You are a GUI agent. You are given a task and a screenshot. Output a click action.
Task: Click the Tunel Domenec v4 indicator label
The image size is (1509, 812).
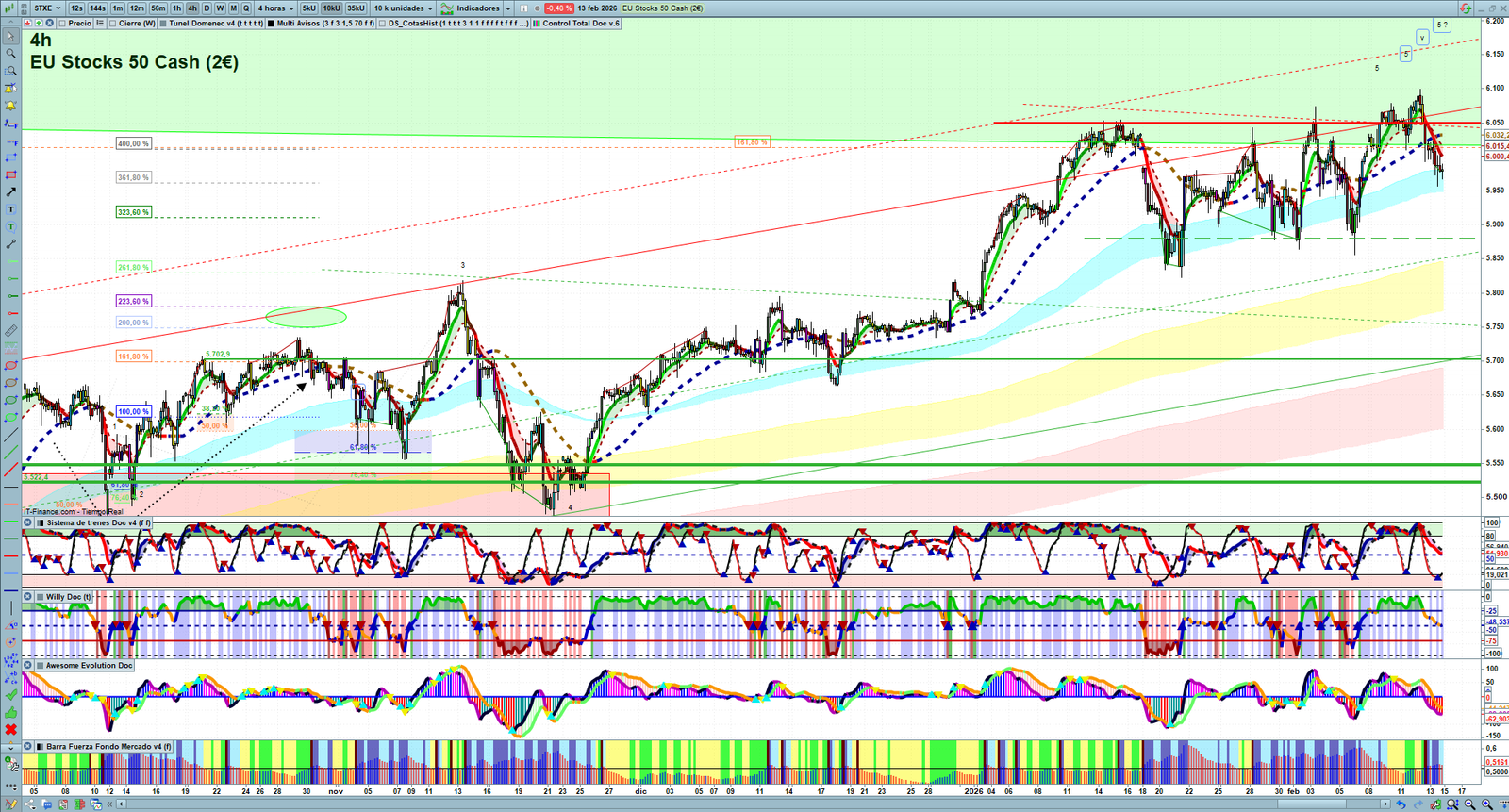216,23
